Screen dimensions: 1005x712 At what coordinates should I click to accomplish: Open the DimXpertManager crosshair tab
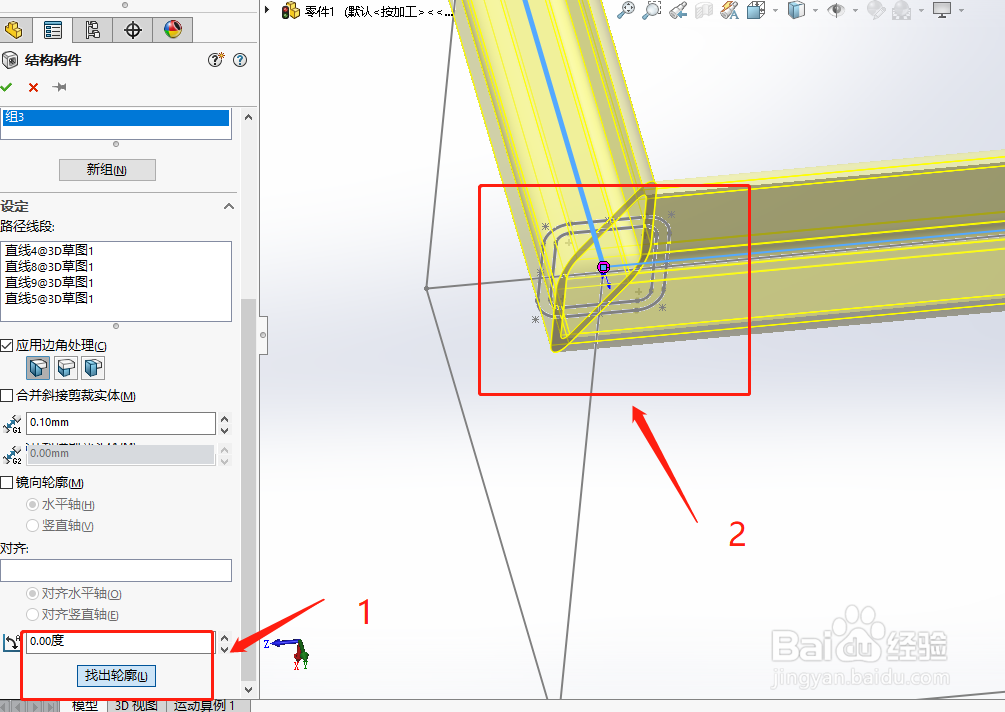(x=133, y=29)
